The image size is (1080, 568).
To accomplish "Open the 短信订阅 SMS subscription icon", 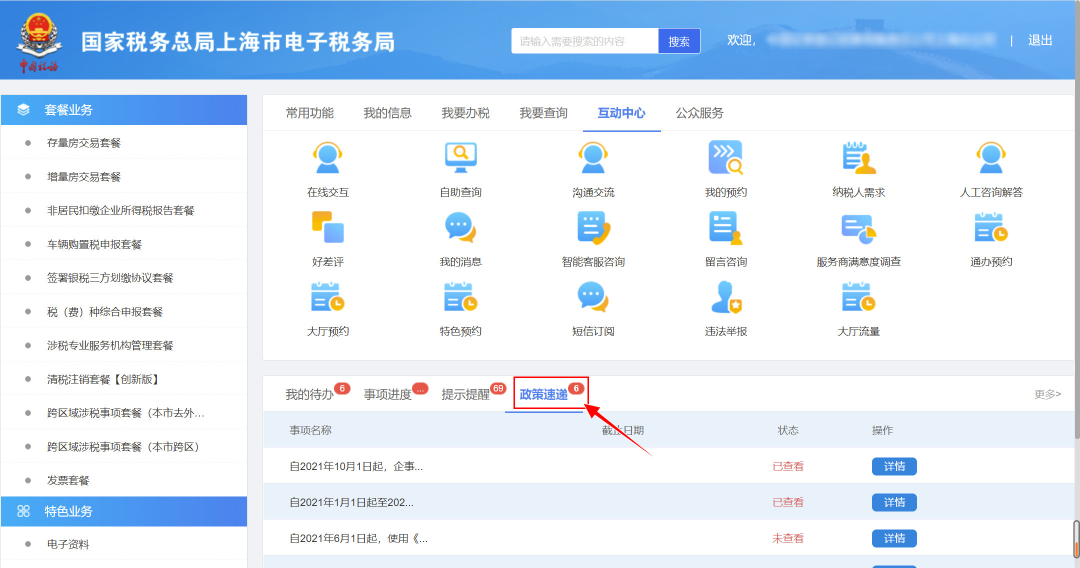I will pyautogui.click(x=593, y=298).
